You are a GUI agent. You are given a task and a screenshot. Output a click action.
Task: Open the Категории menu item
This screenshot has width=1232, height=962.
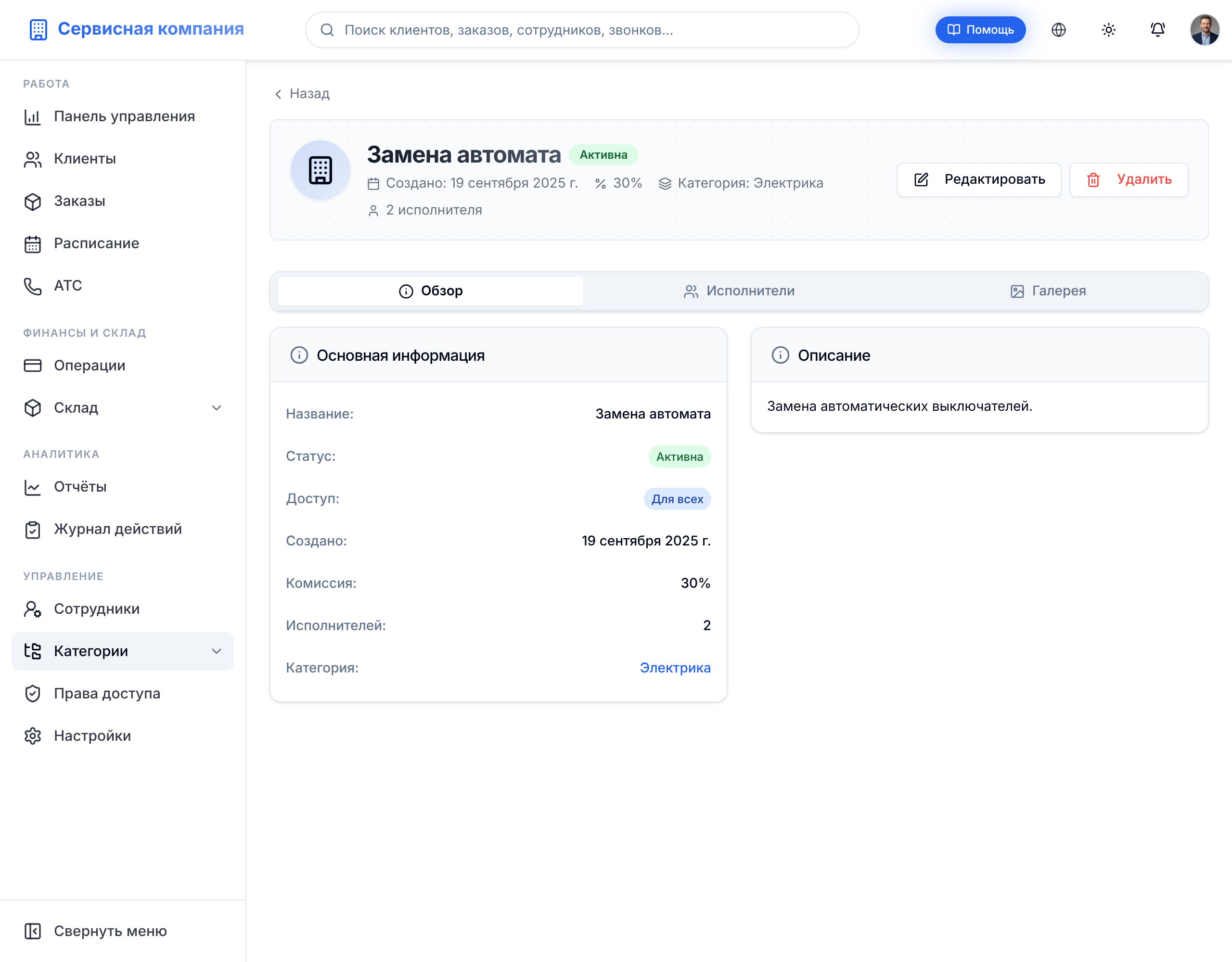pyautogui.click(x=122, y=651)
